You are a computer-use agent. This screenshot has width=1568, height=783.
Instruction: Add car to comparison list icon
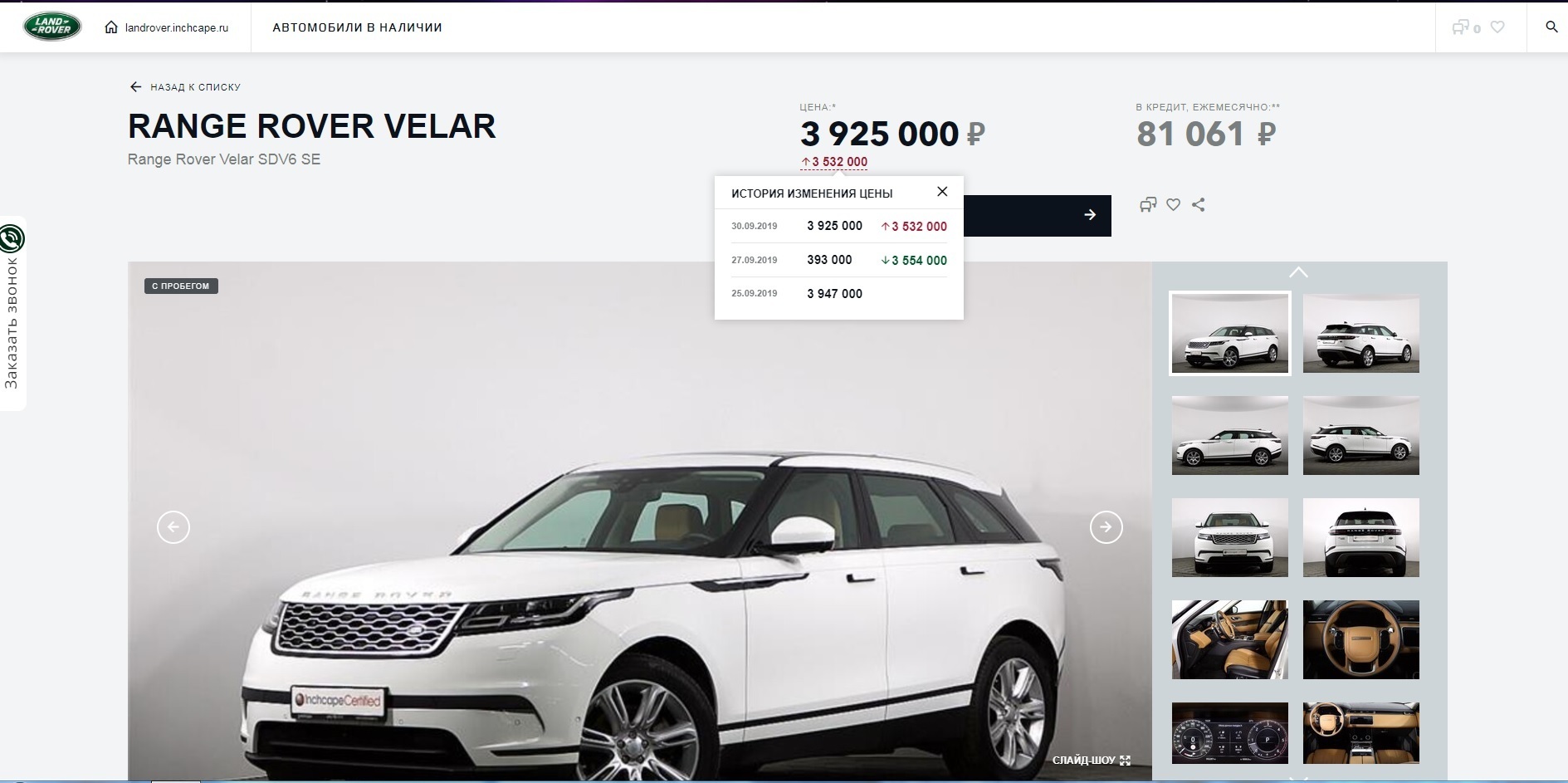pyautogui.click(x=1148, y=204)
